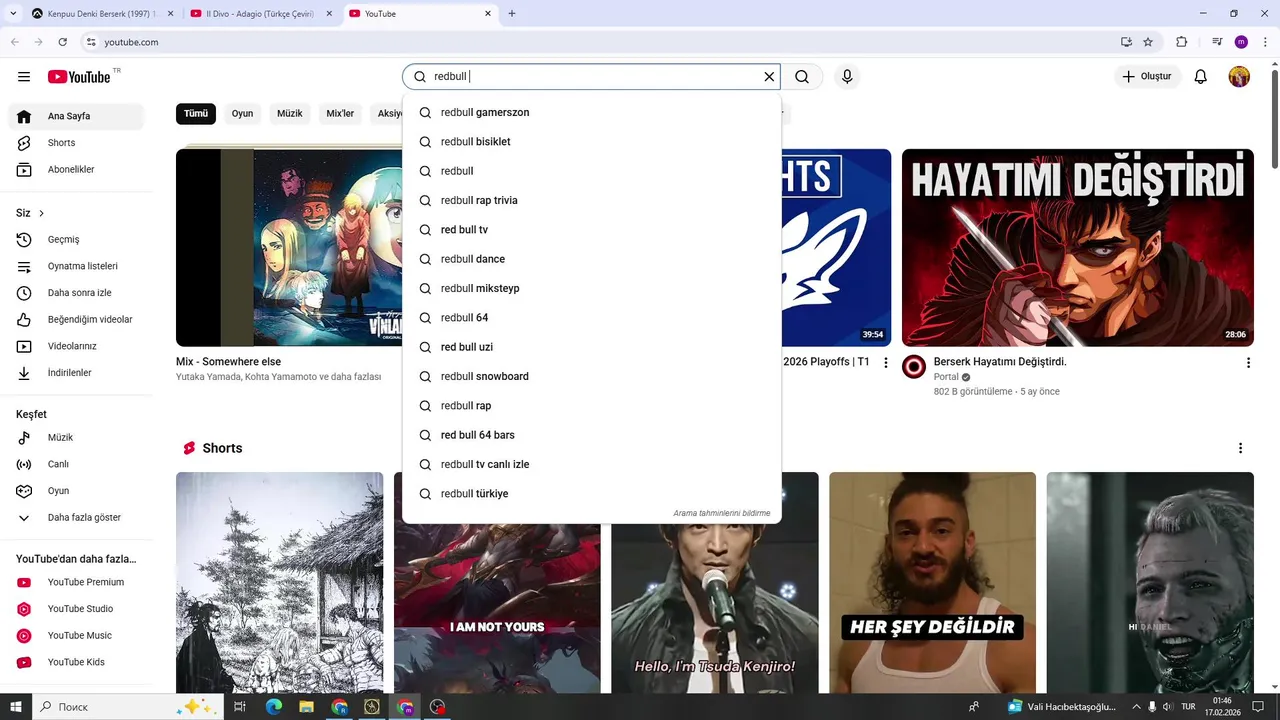This screenshot has width=1280, height=720.
Task: Open a new browser tab
Action: [x=512, y=14]
